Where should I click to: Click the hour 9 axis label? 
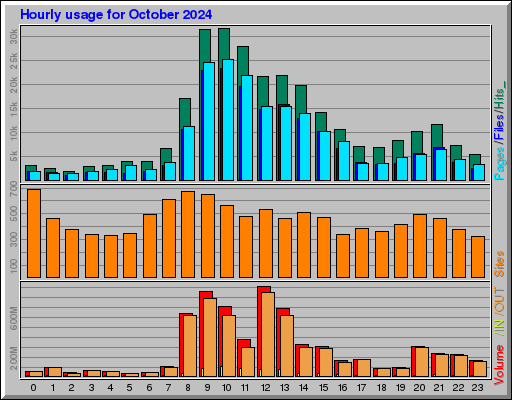[x=207, y=388]
